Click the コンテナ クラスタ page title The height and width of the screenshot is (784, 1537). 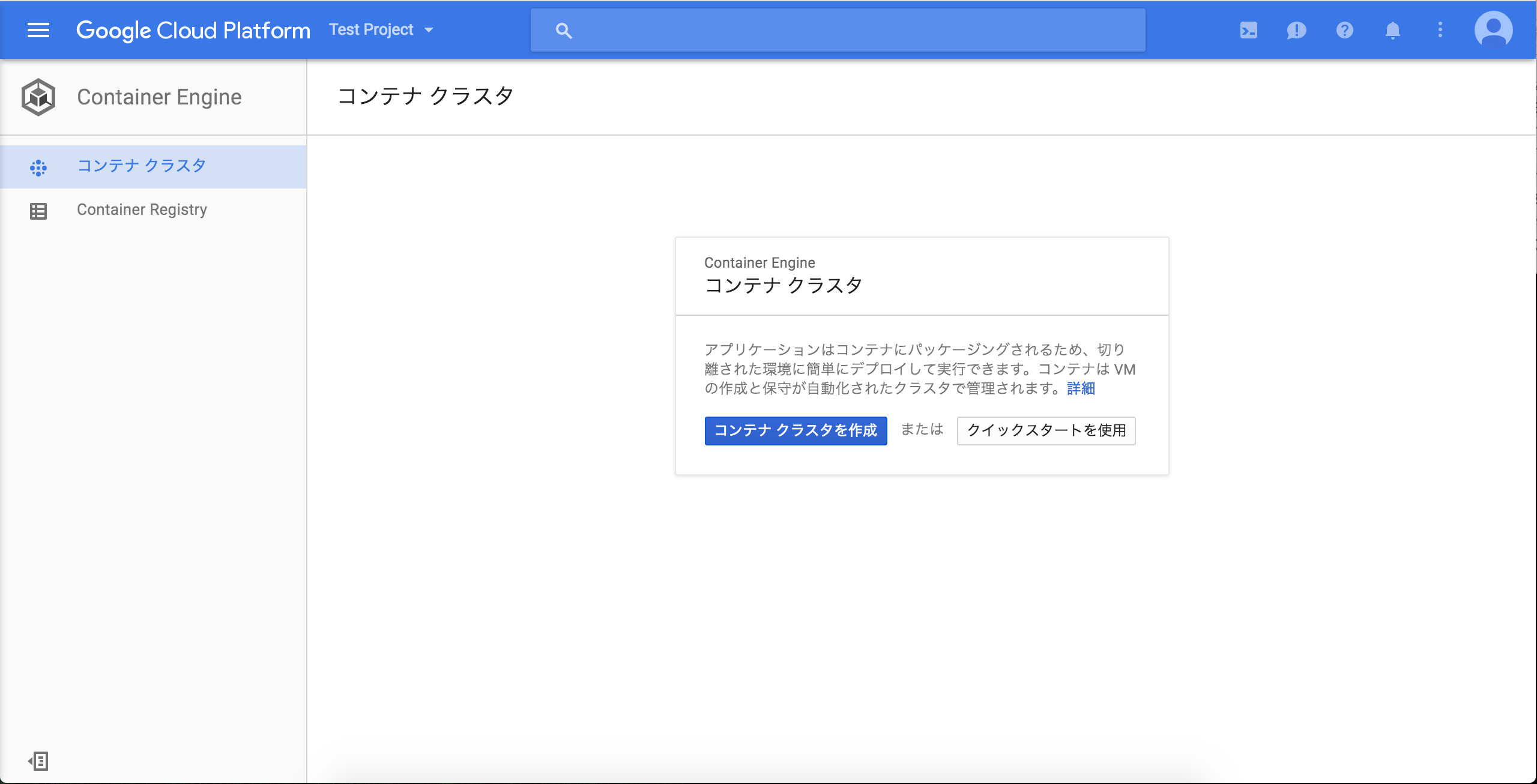(425, 96)
